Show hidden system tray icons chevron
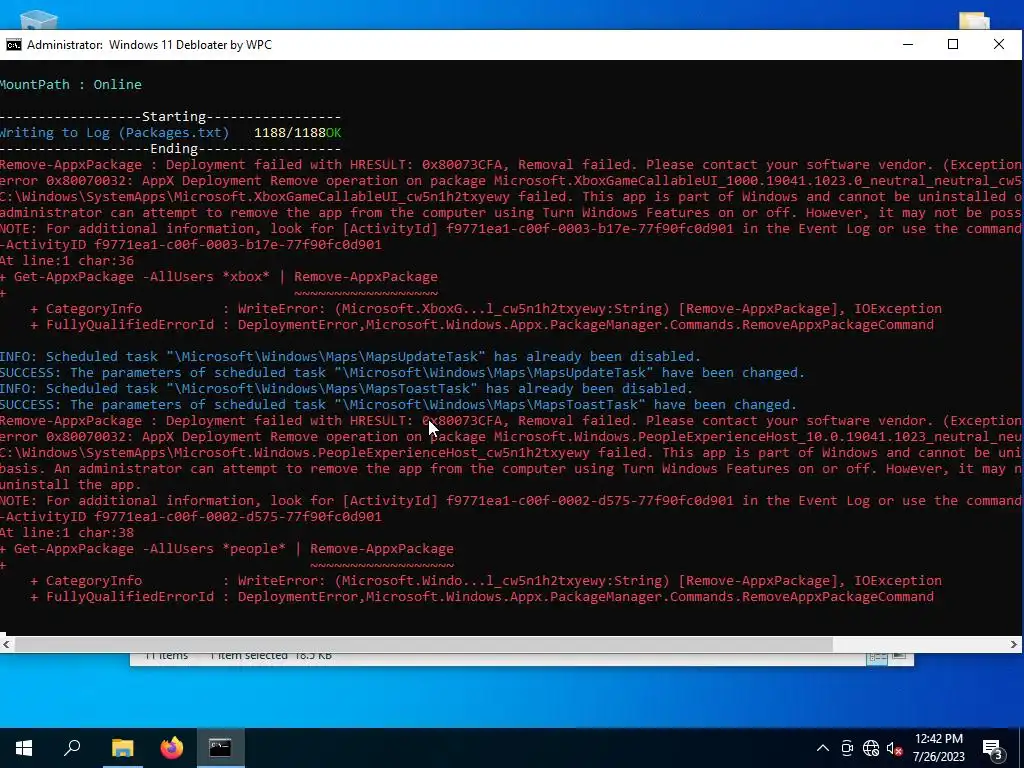Image resolution: width=1024 pixels, height=768 pixels. [823, 748]
